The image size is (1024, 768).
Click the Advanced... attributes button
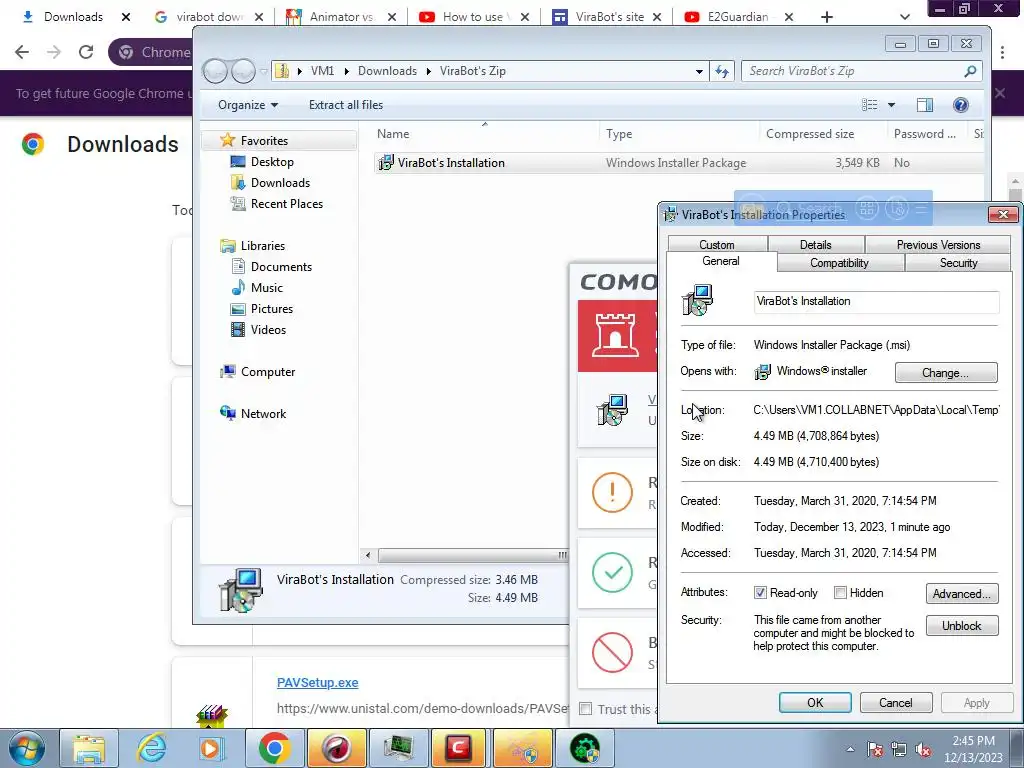click(961, 594)
